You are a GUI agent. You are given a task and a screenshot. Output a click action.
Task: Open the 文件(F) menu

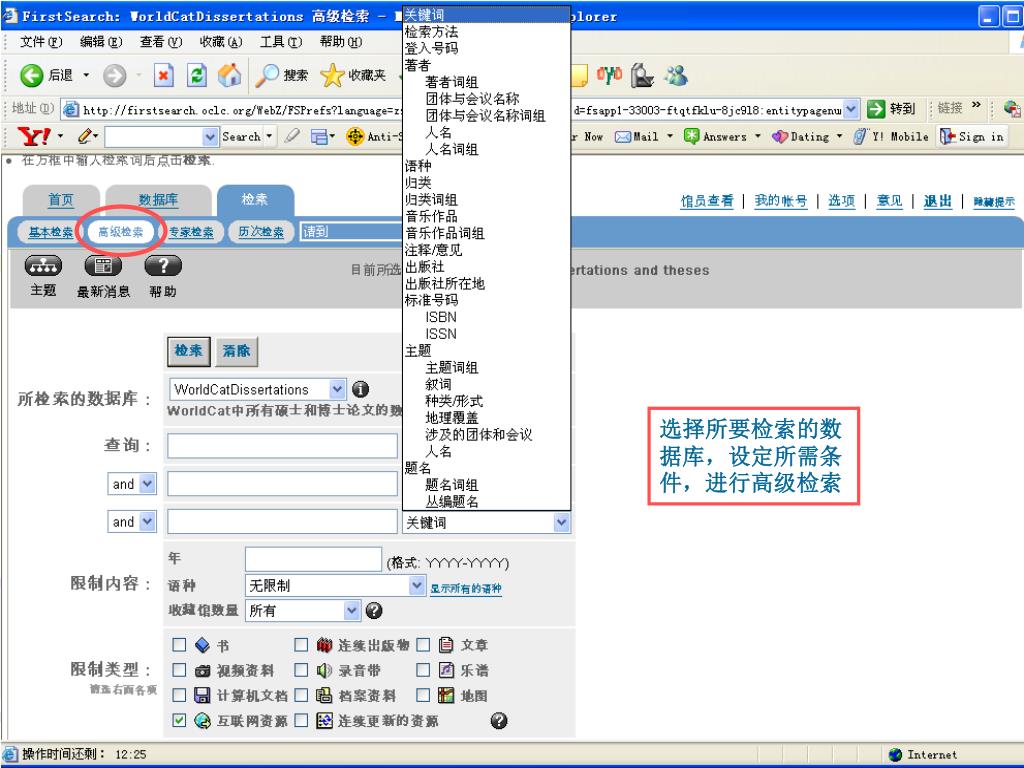click(40, 42)
